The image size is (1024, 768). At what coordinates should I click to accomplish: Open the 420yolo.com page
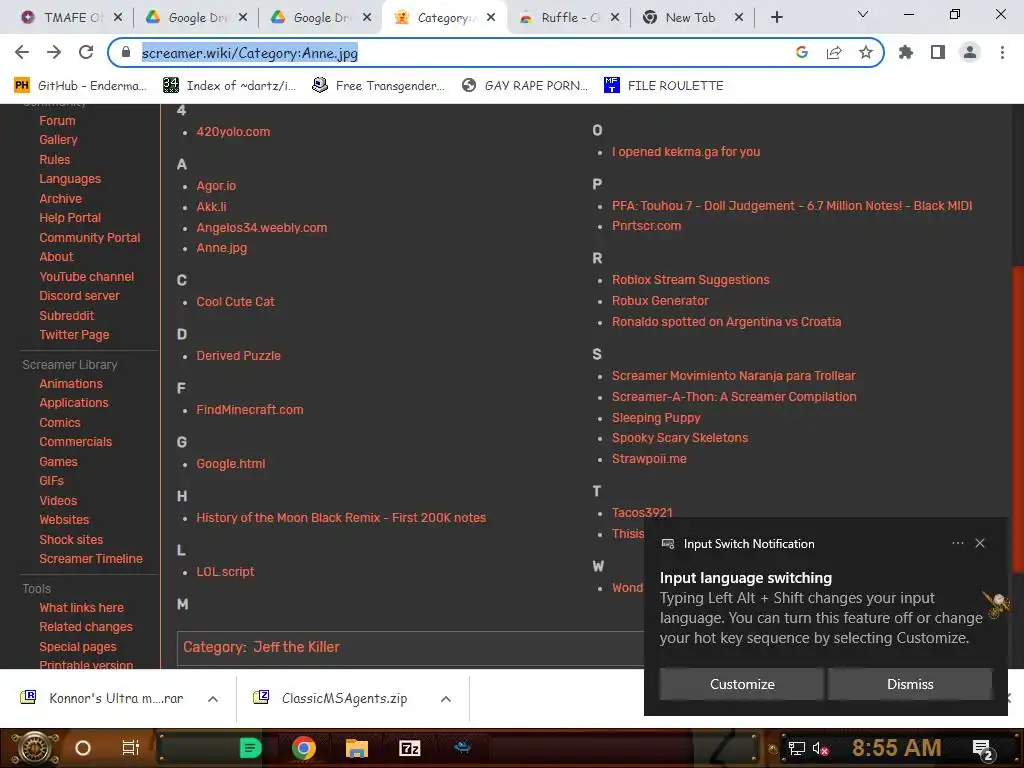233,131
